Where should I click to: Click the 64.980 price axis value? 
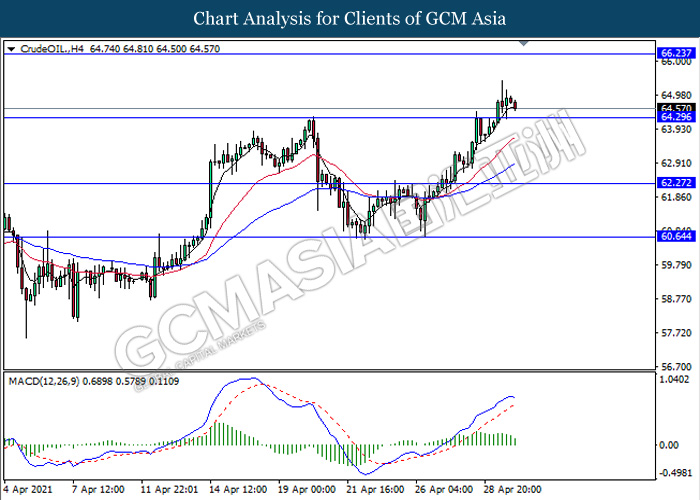676,95
